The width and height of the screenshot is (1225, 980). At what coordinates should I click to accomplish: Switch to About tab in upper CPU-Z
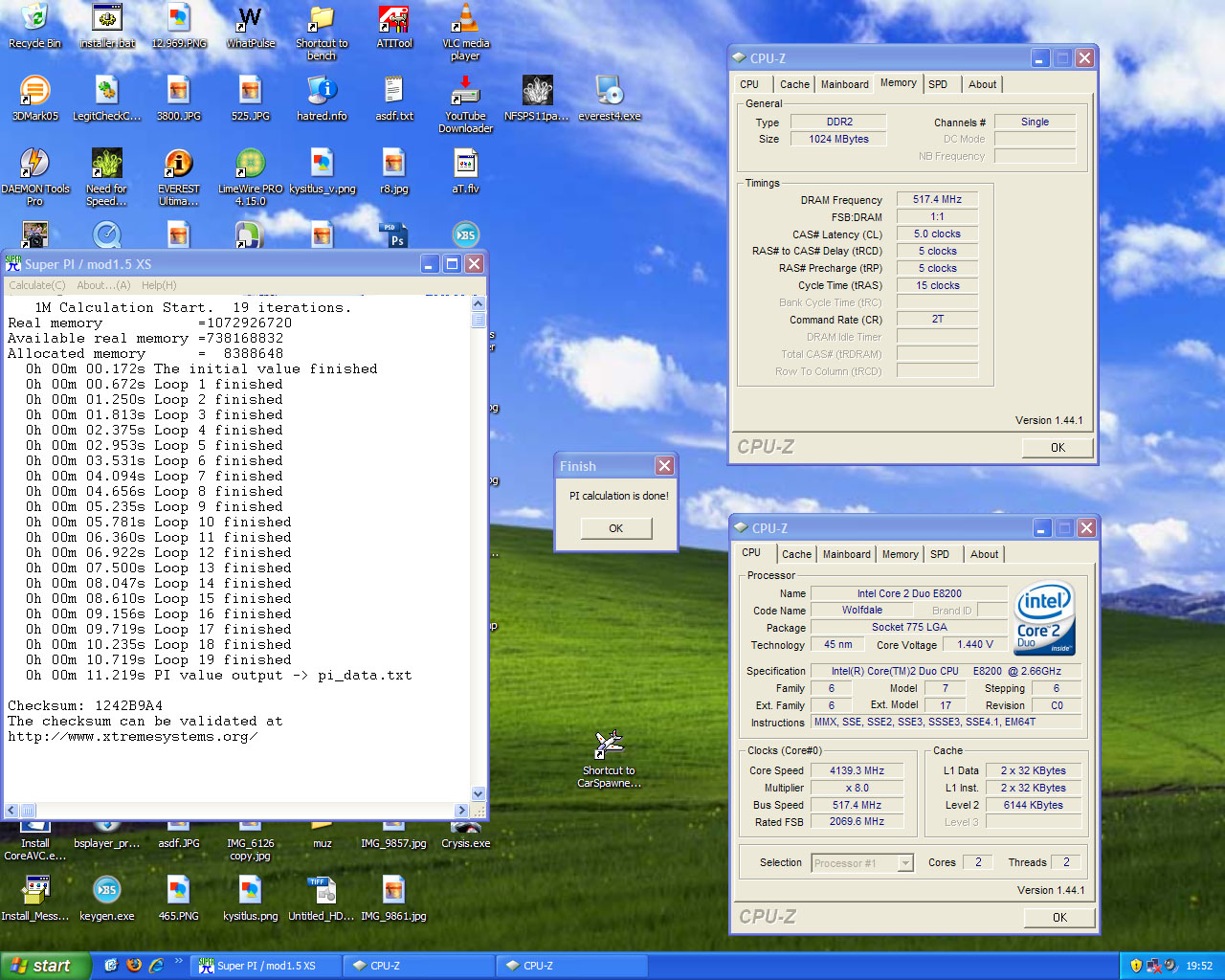982,84
